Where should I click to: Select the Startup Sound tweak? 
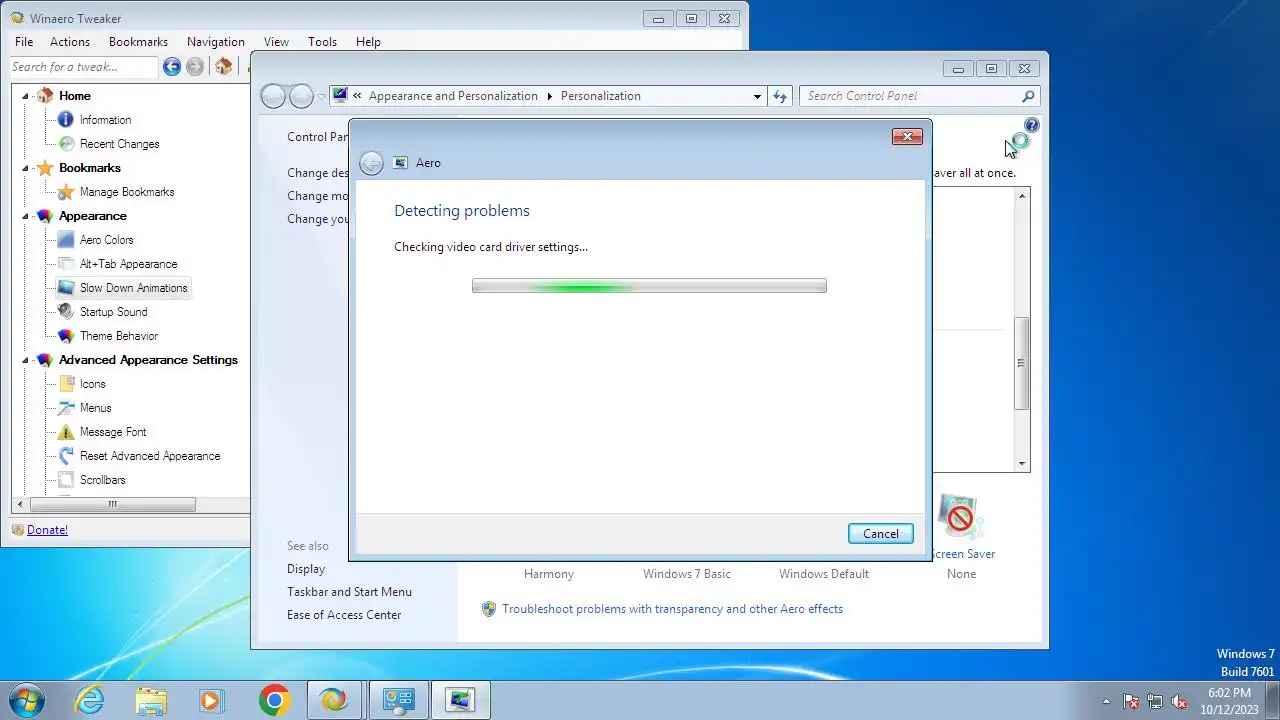[113, 312]
